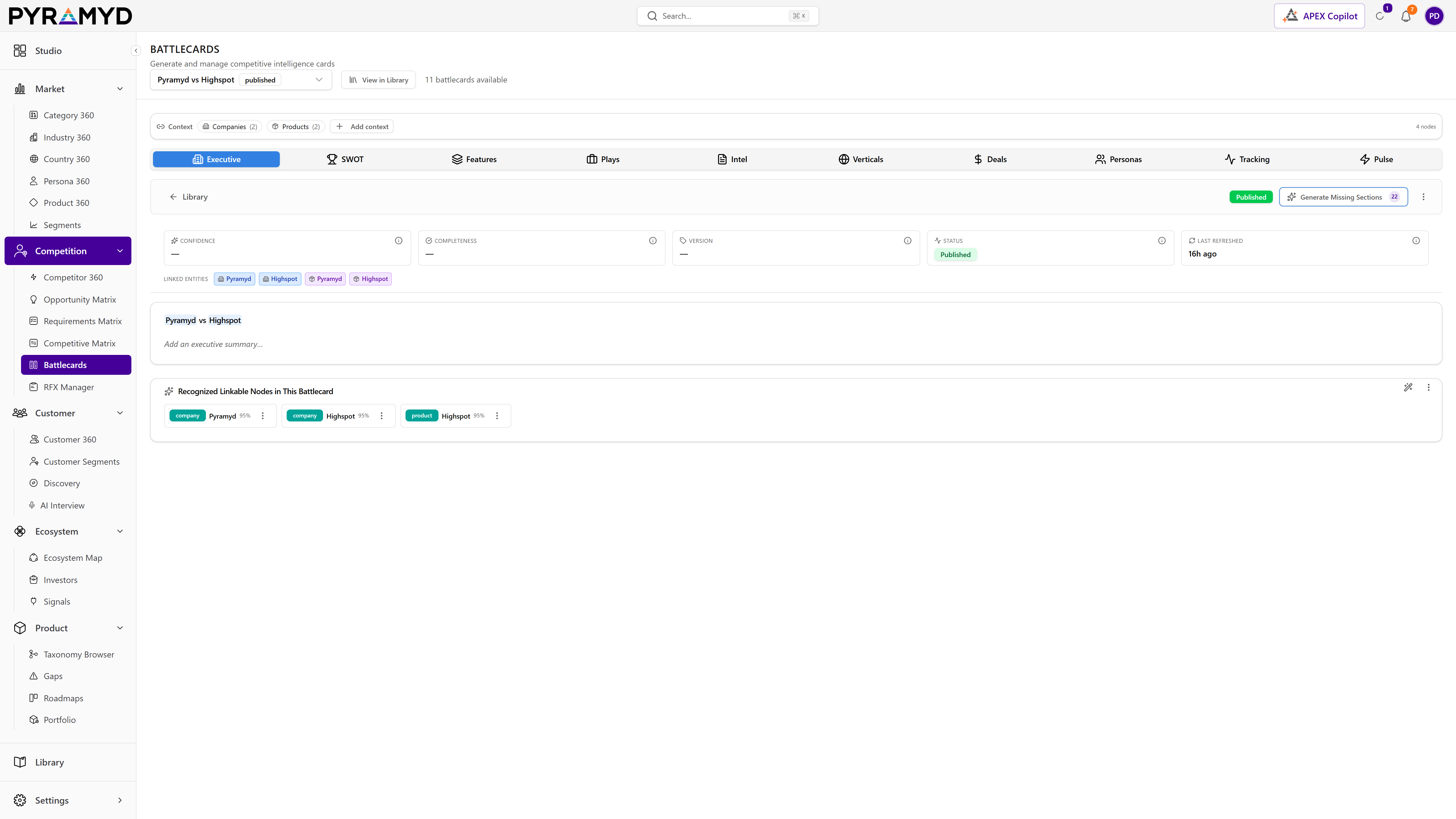Open the PD user avatar menu
This screenshot has width=1456, height=819.
pyautogui.click(x=1434, y=16)
